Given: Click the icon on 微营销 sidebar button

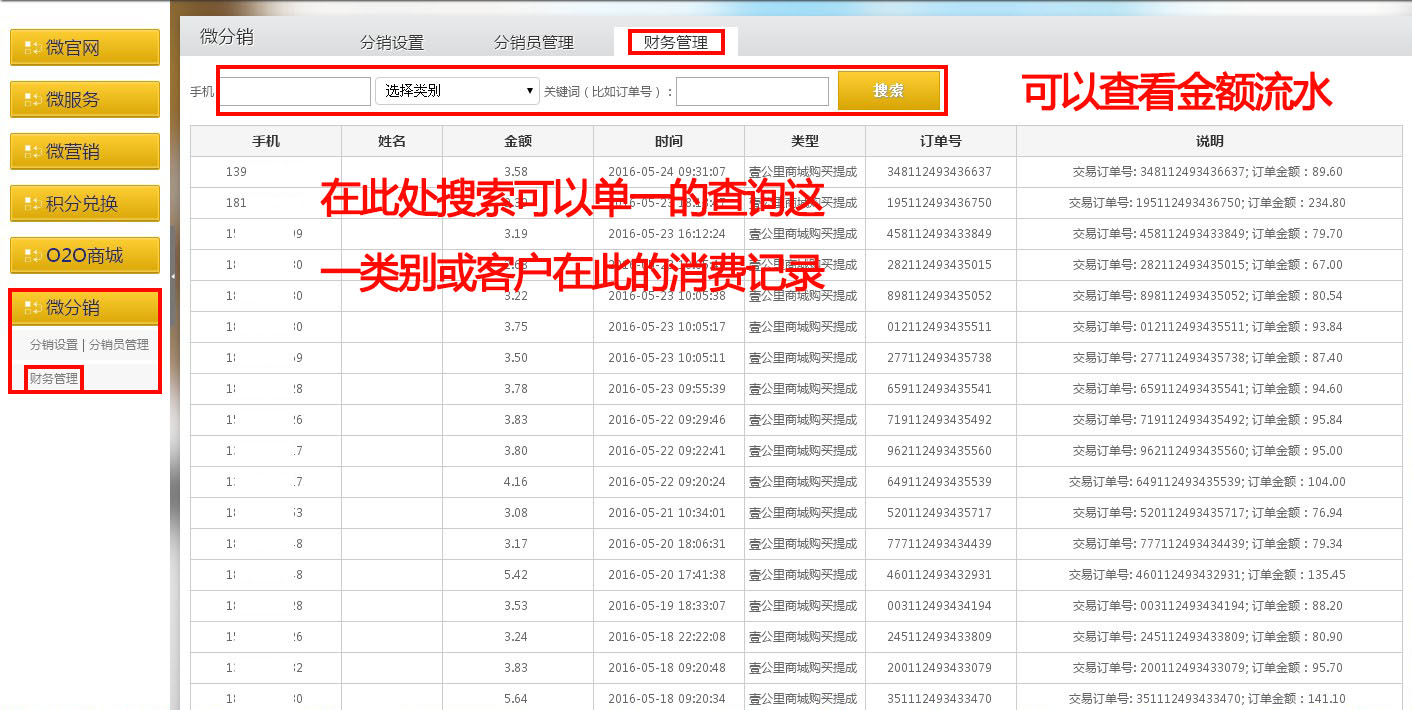Looking at the screenshot, I should point(33,152).
